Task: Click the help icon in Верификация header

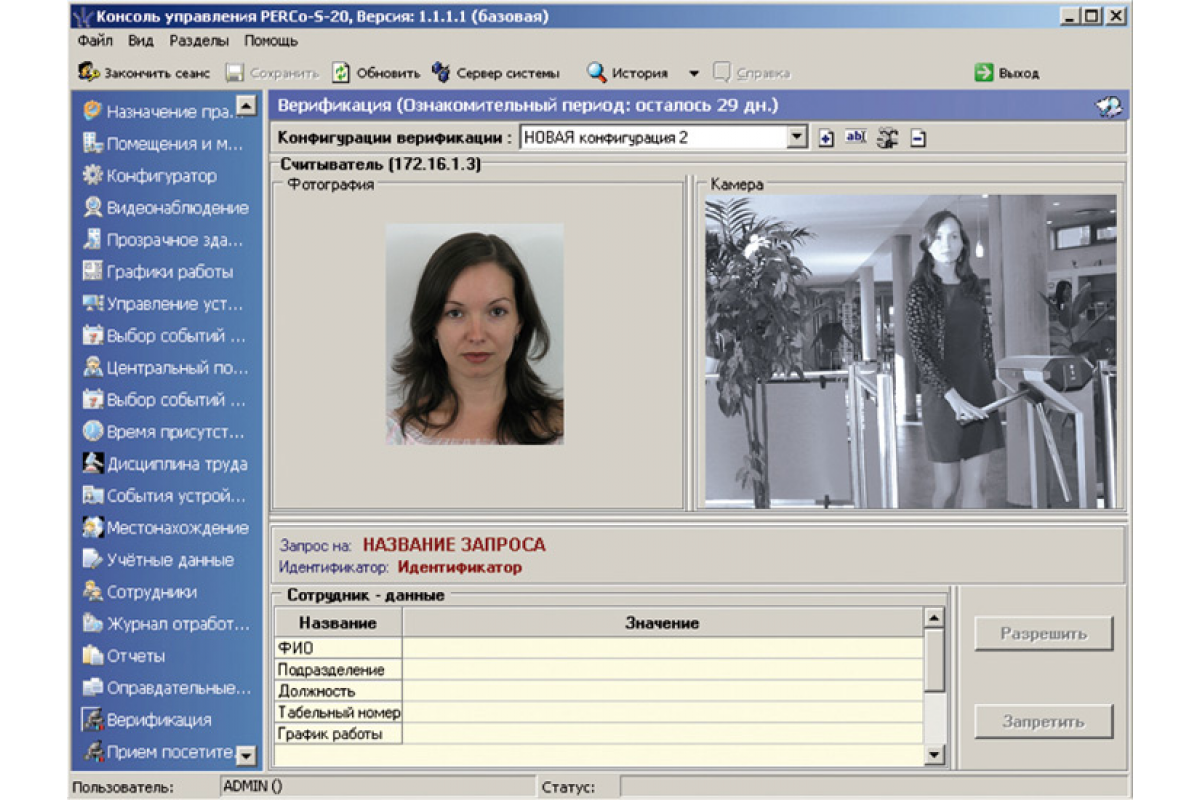Action: (x=1108, y=106)
